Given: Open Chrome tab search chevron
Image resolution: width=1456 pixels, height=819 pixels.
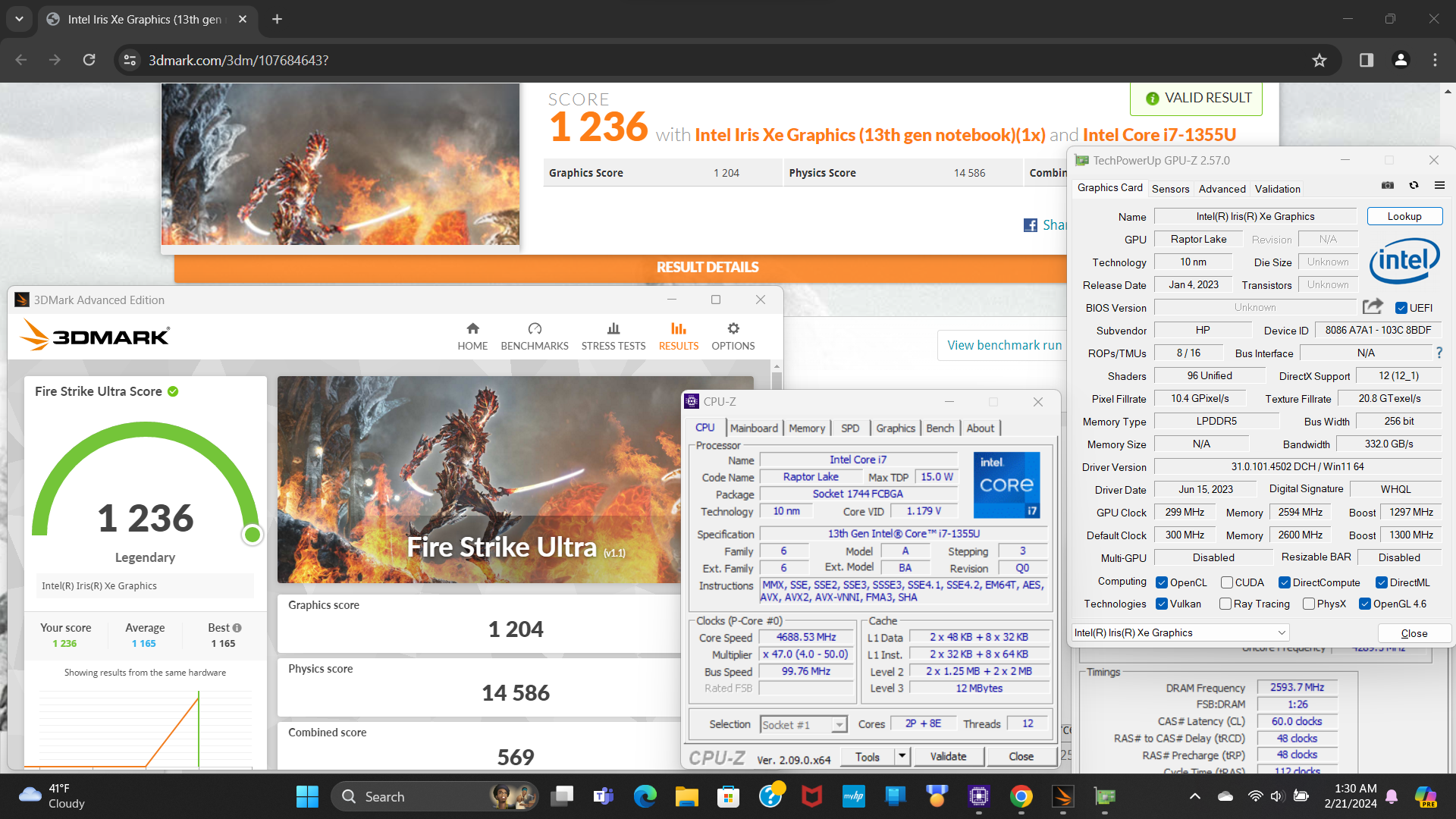Looking at the screenshot, I should tap(19, 20).
